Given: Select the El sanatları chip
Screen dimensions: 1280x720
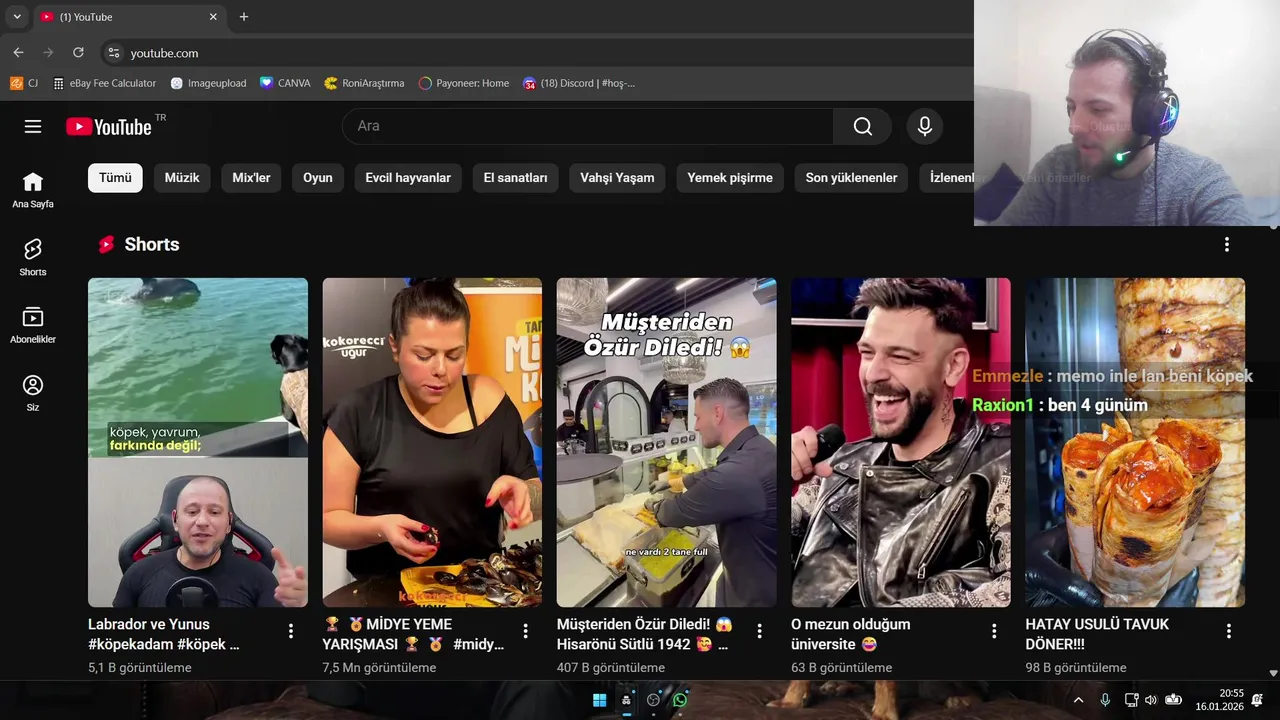Looking at the screenshot, I should point(515,178).
